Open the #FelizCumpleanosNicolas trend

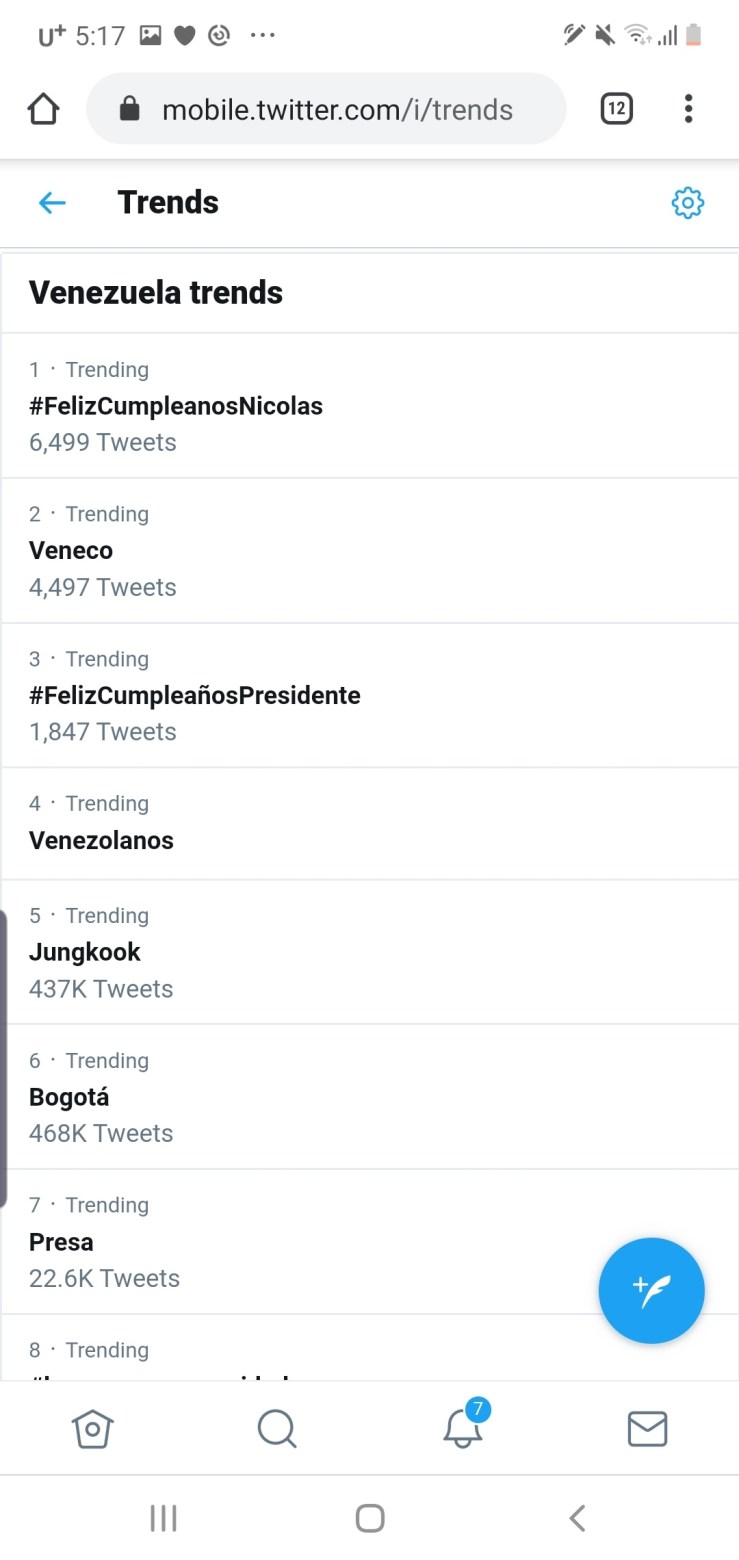point(176,406)
